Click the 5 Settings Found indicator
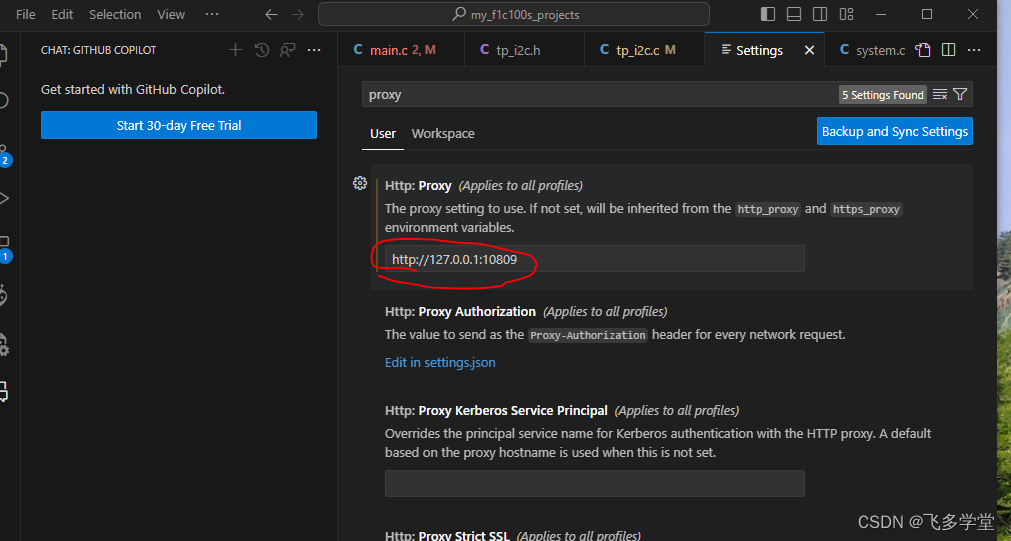Image resolution: width=1011 pixels, height=541 pixels. 883,95
